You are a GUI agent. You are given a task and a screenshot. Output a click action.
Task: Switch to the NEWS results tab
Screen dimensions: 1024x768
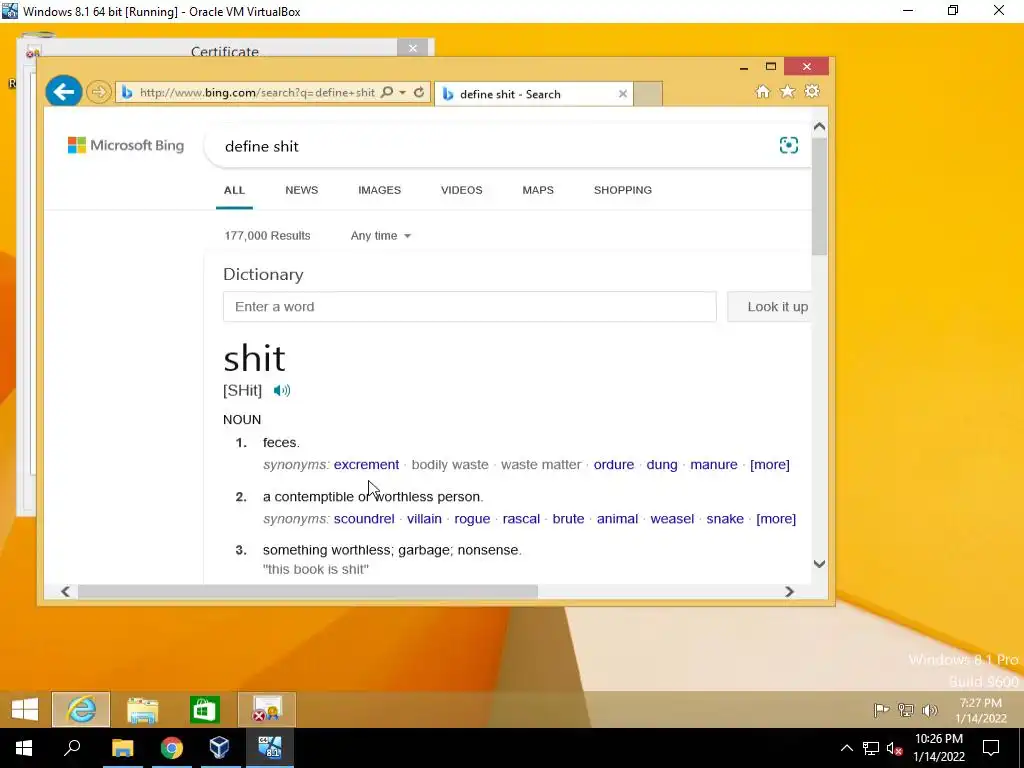[302, 190]
